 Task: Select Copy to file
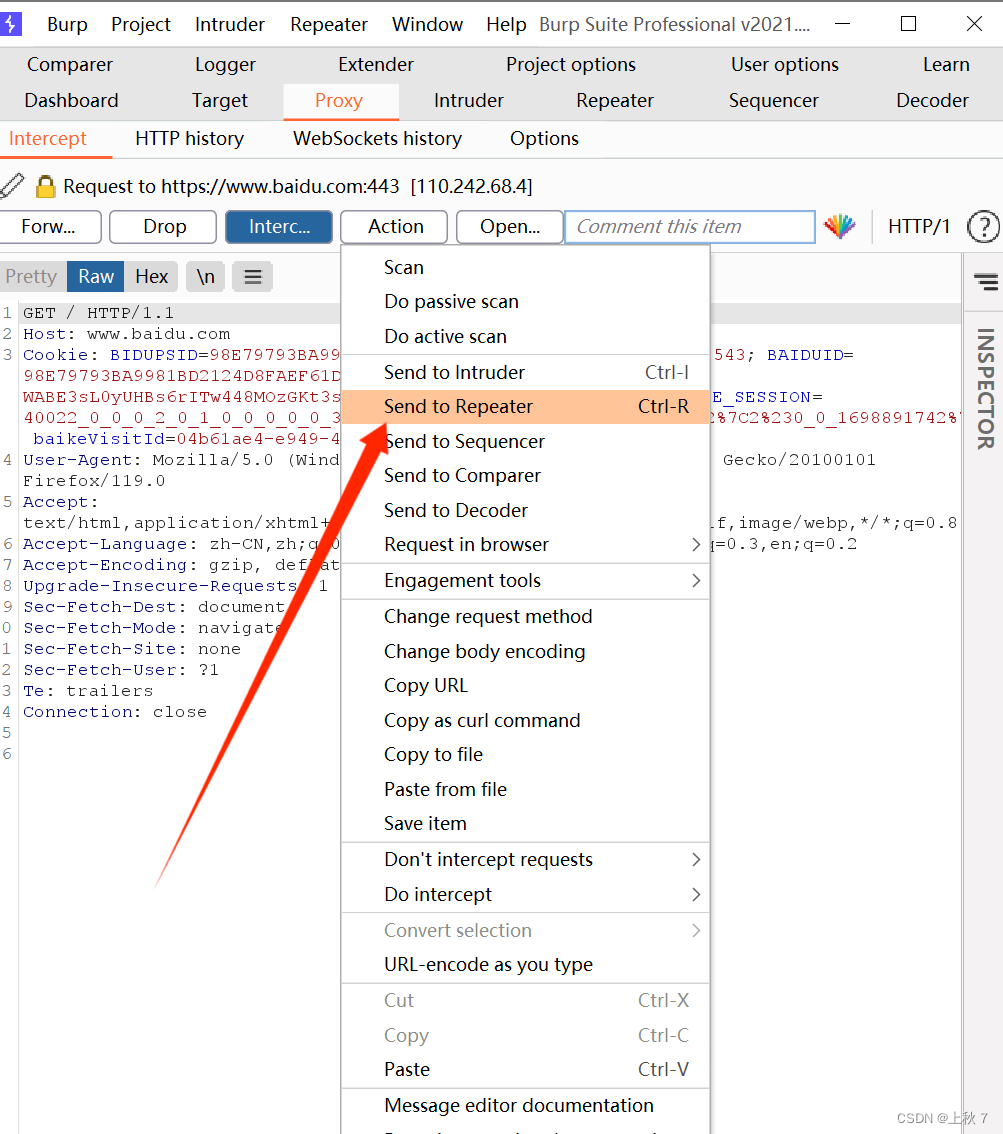(x=525, y=755)
